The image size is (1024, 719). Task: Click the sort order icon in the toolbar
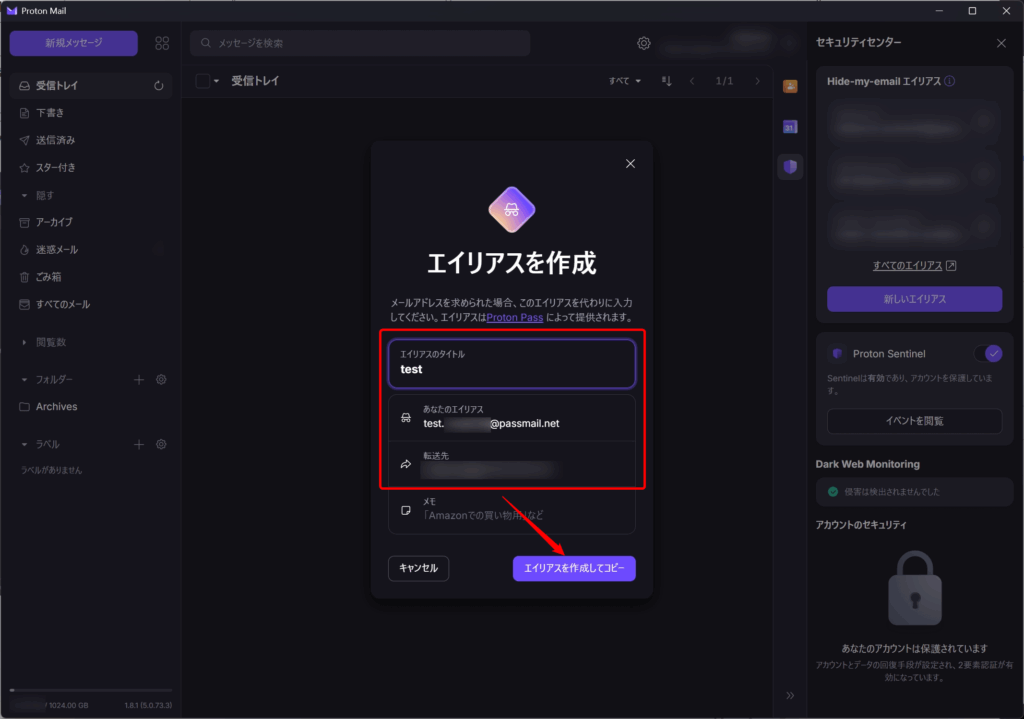pyautogui.click(x=666, y=81)
